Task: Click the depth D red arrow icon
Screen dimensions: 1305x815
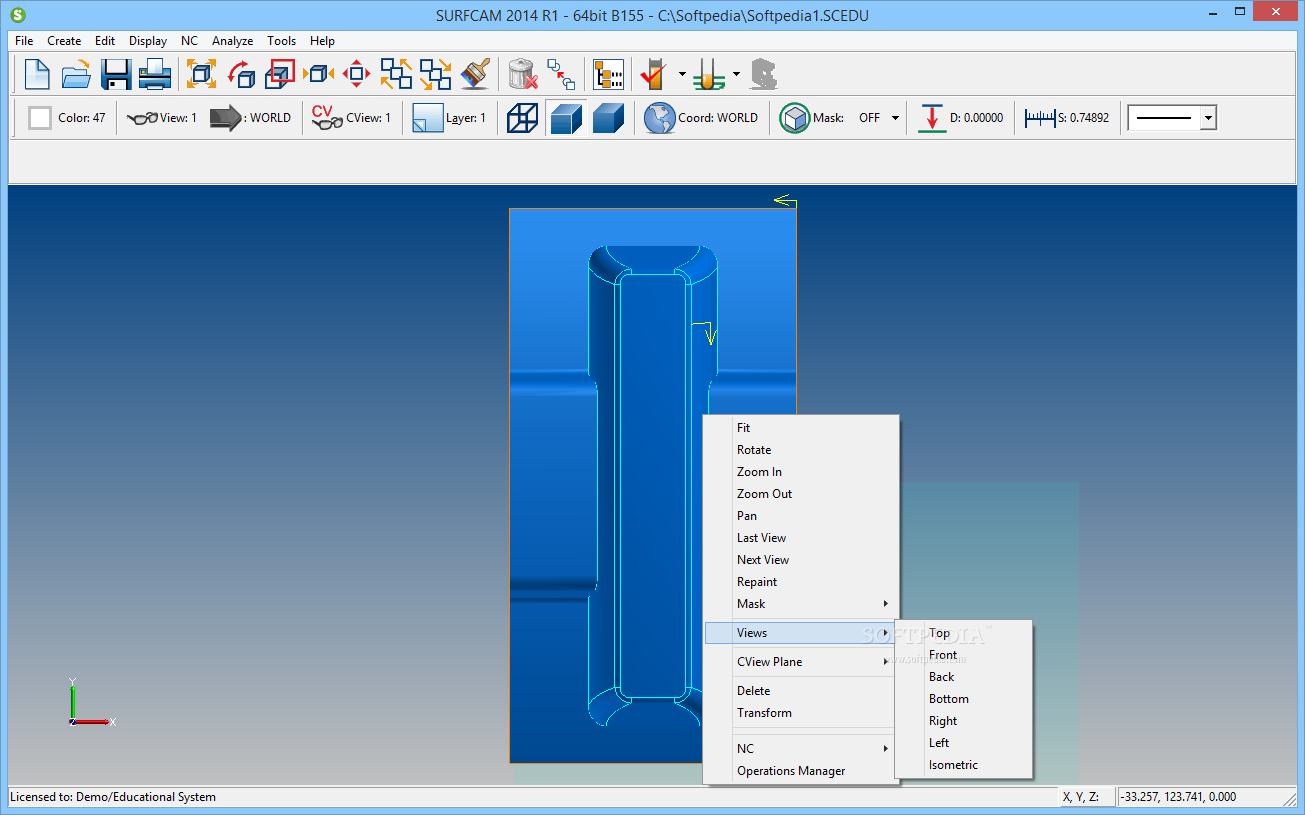Action: pos(932,118)
